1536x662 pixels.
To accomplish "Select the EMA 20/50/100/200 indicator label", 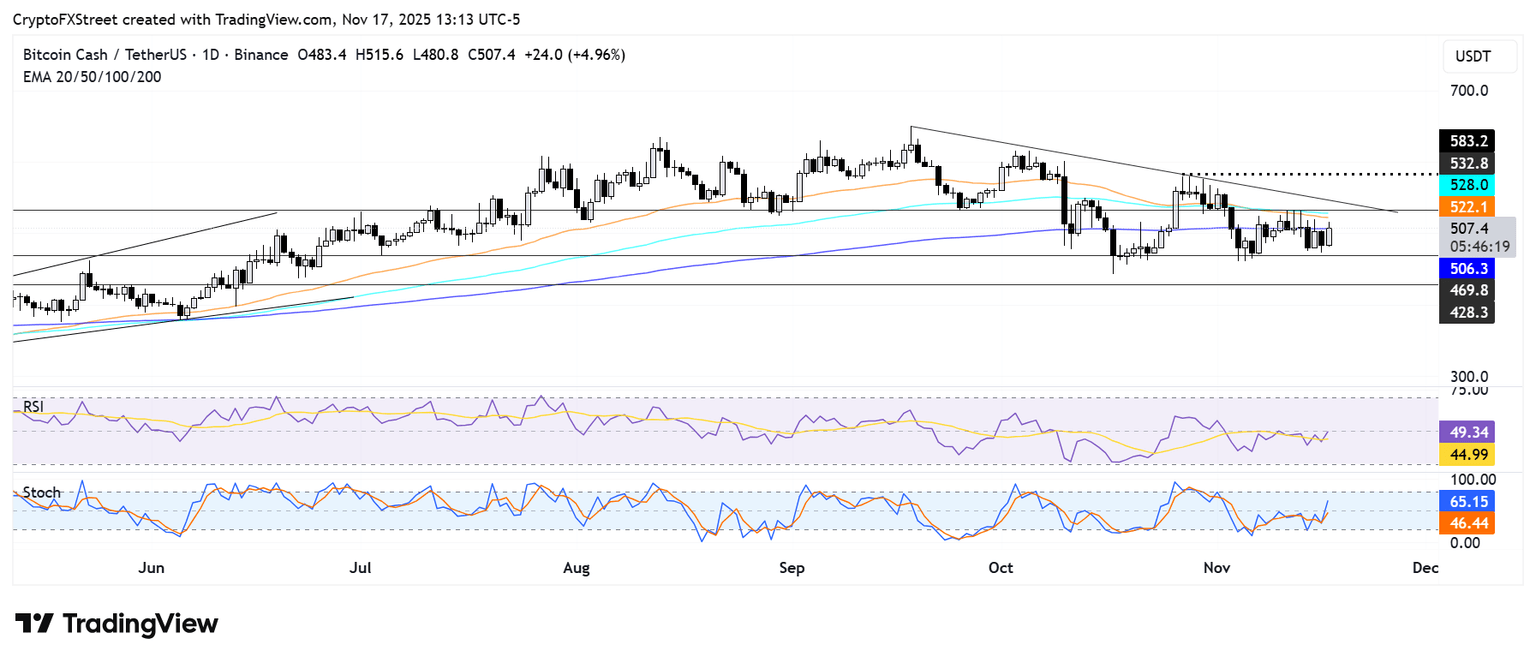I will click(x=93, y=77).
